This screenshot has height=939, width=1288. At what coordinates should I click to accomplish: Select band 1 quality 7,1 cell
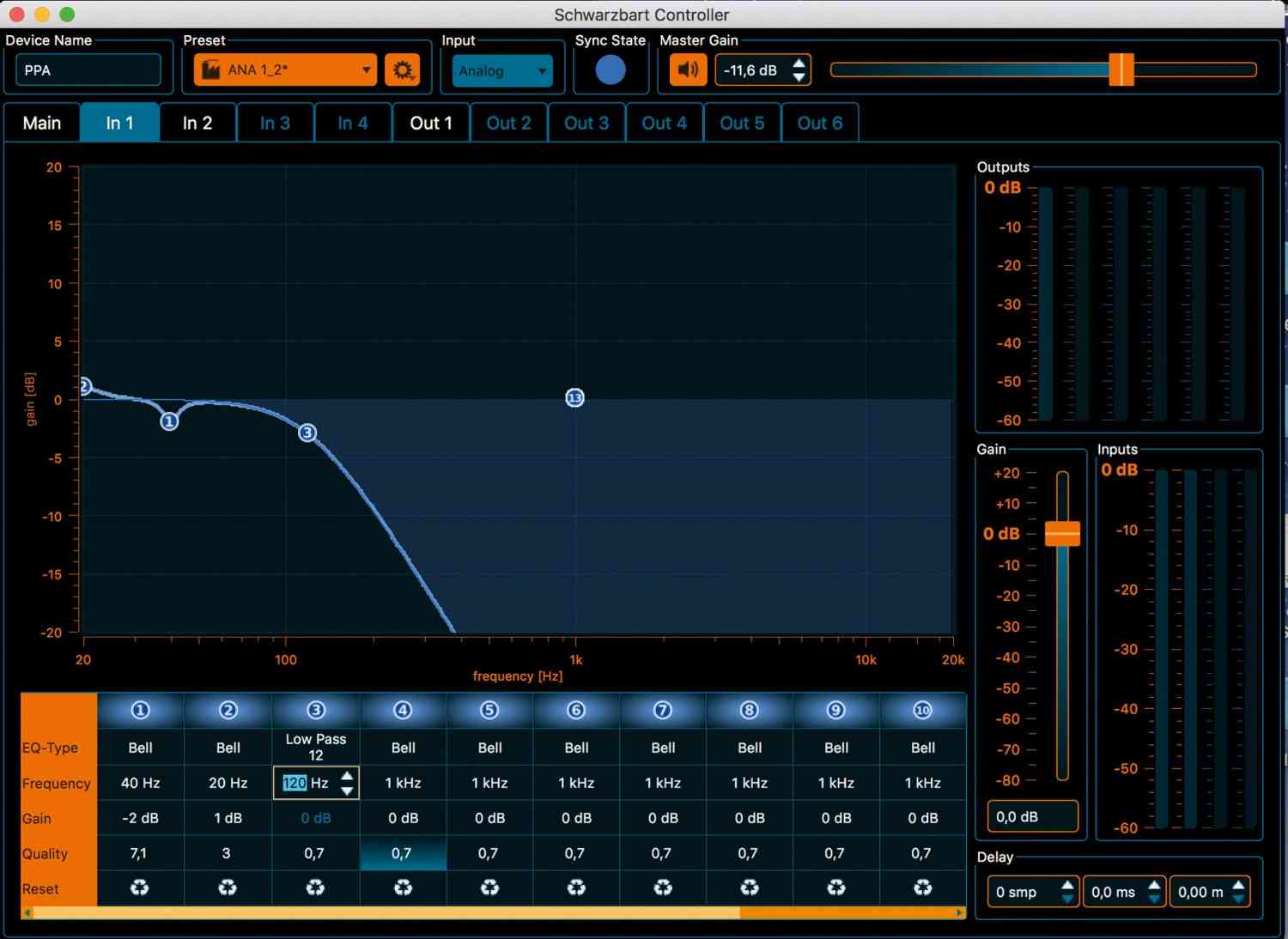tap(140, 853)
